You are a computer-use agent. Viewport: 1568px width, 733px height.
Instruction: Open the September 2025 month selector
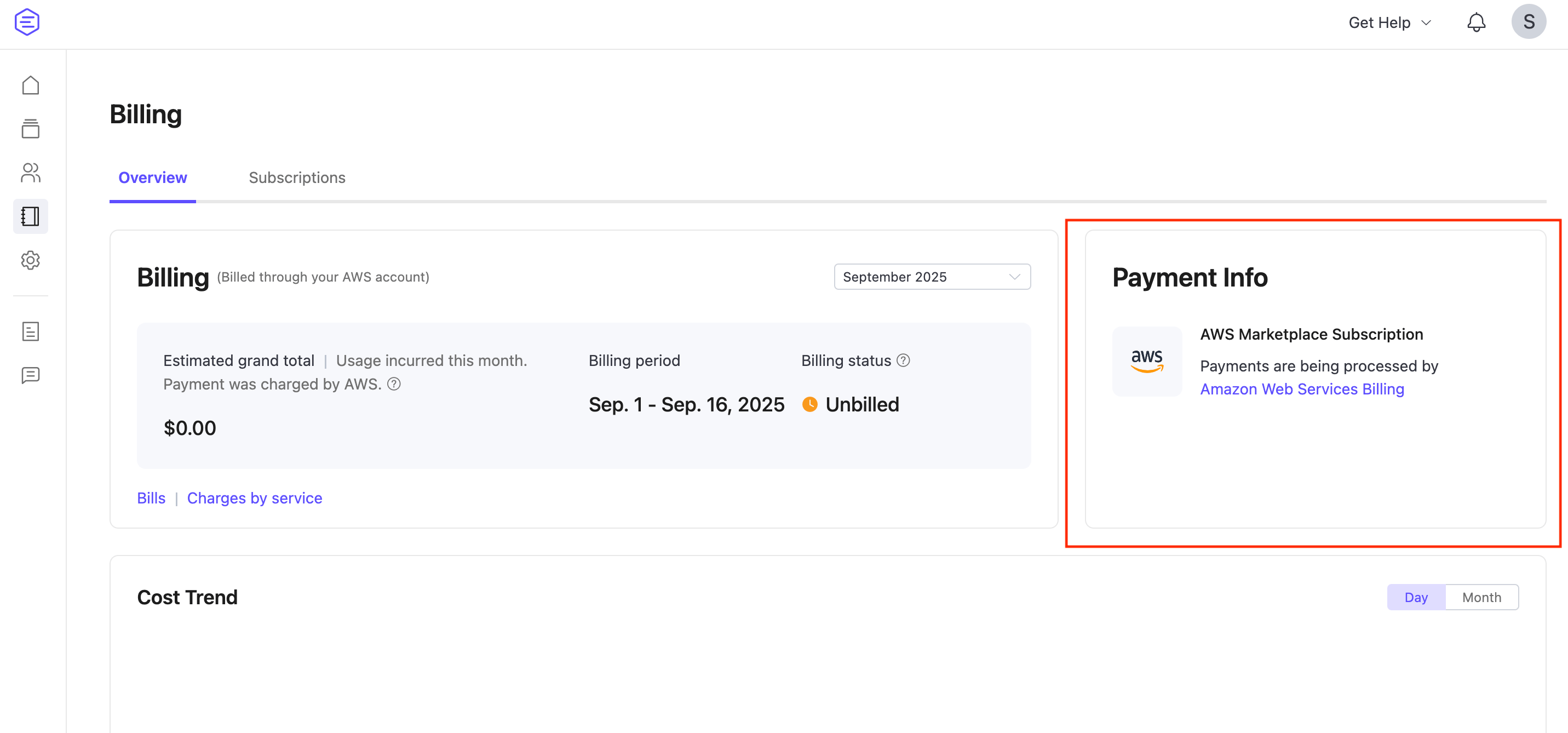point(931,277)
